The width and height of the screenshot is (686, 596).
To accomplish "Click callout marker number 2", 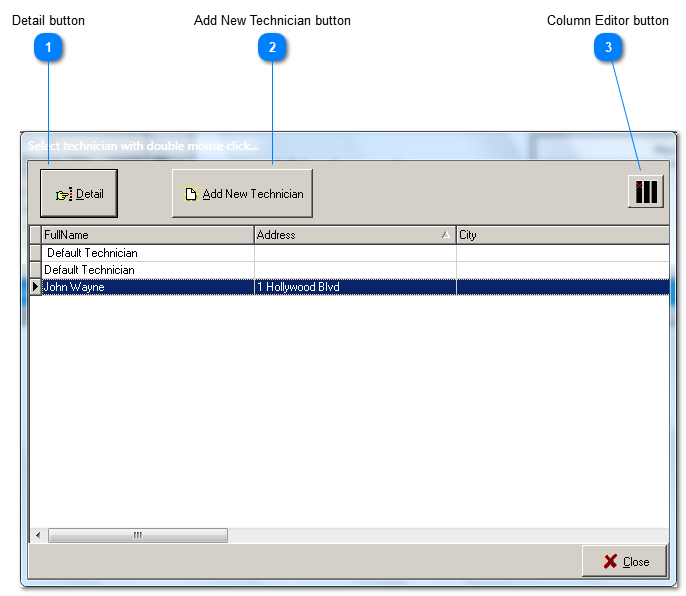I will click(272, 47).
